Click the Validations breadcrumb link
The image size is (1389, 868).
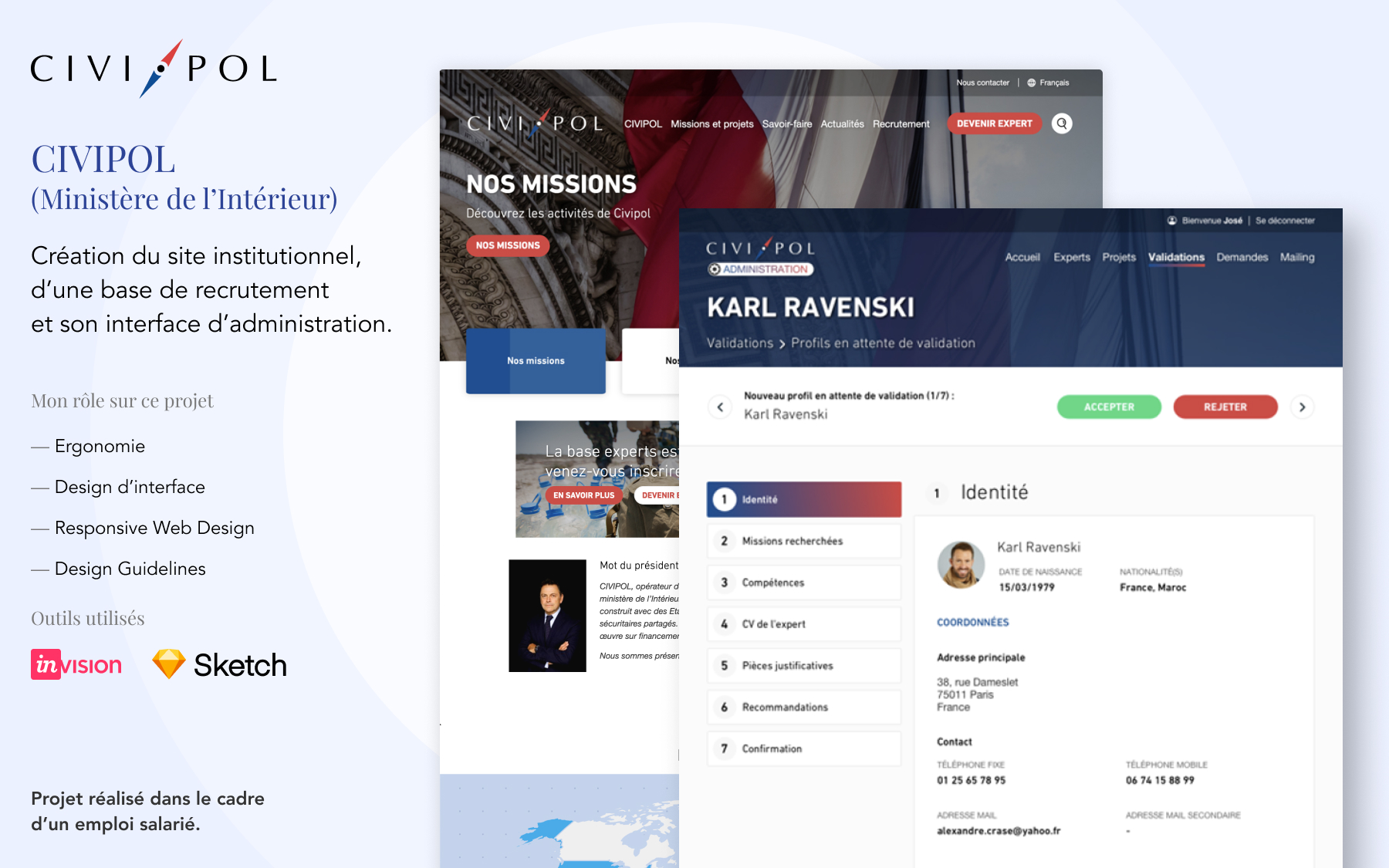coord(739,343)
